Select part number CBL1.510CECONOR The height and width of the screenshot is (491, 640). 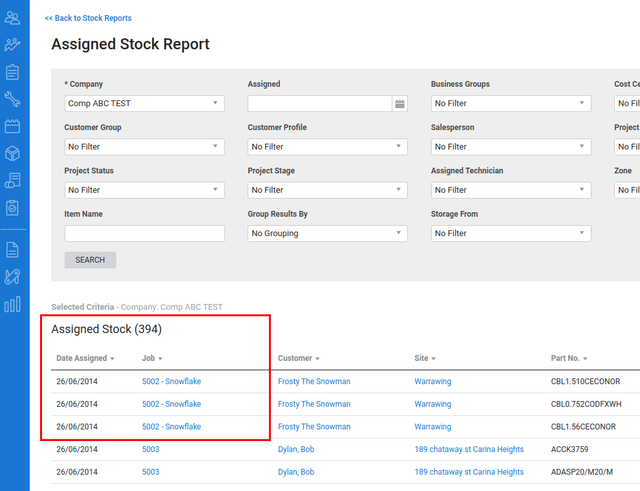[585, 381]
